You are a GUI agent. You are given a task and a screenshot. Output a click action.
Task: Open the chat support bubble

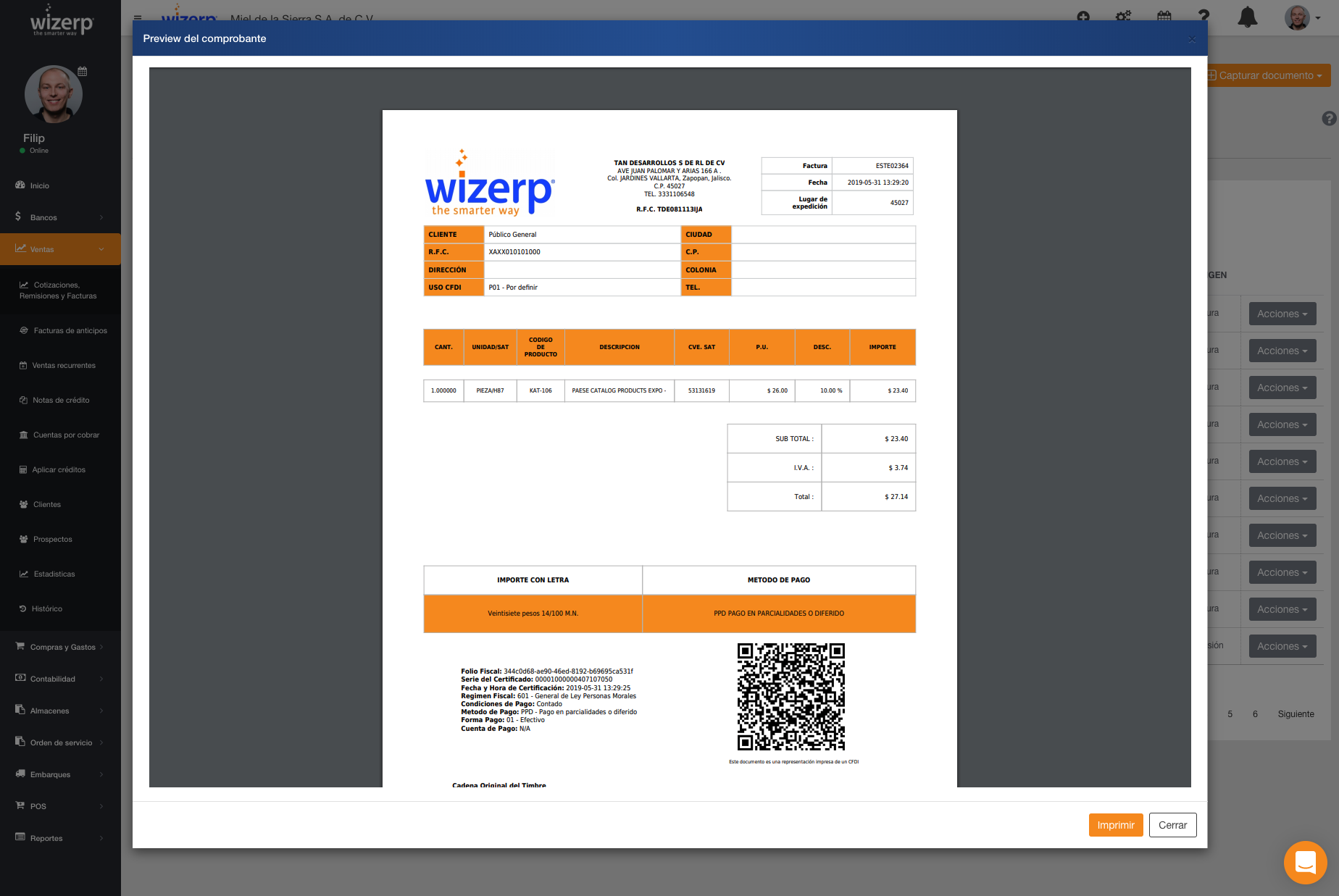[x=1305, y=862]
